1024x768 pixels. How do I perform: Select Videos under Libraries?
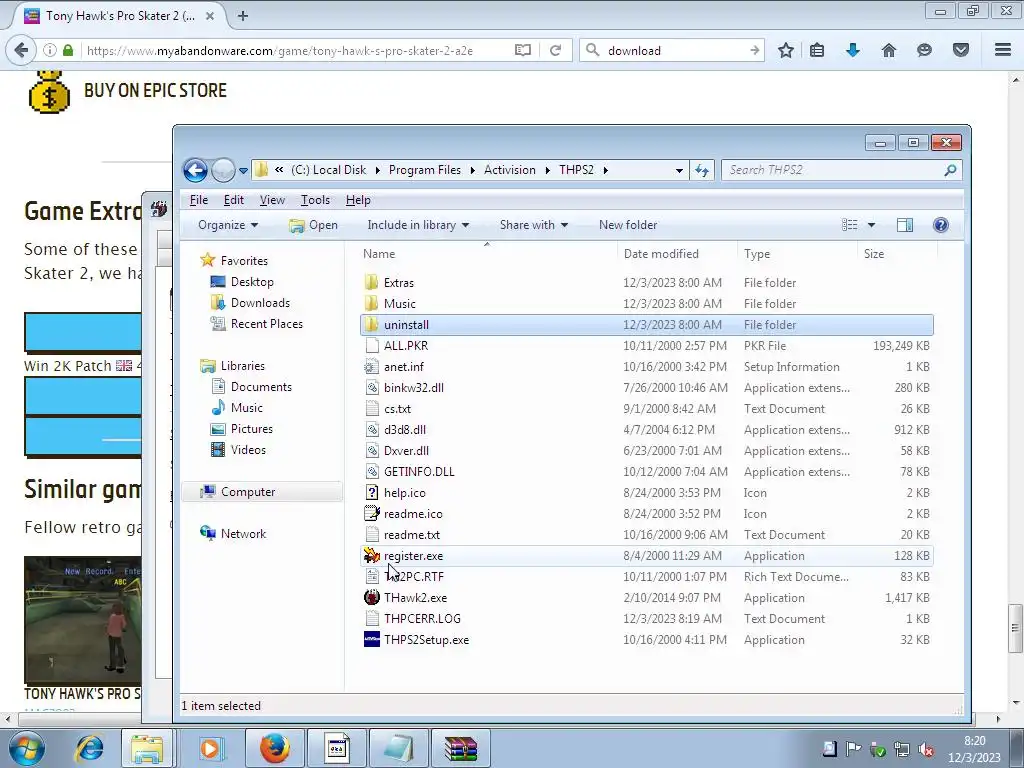(248, 450)
